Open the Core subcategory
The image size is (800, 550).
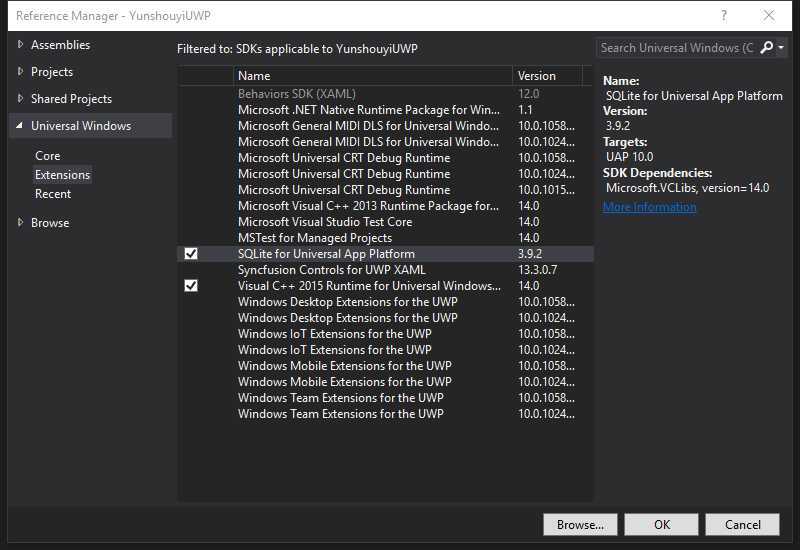[47, 156]
